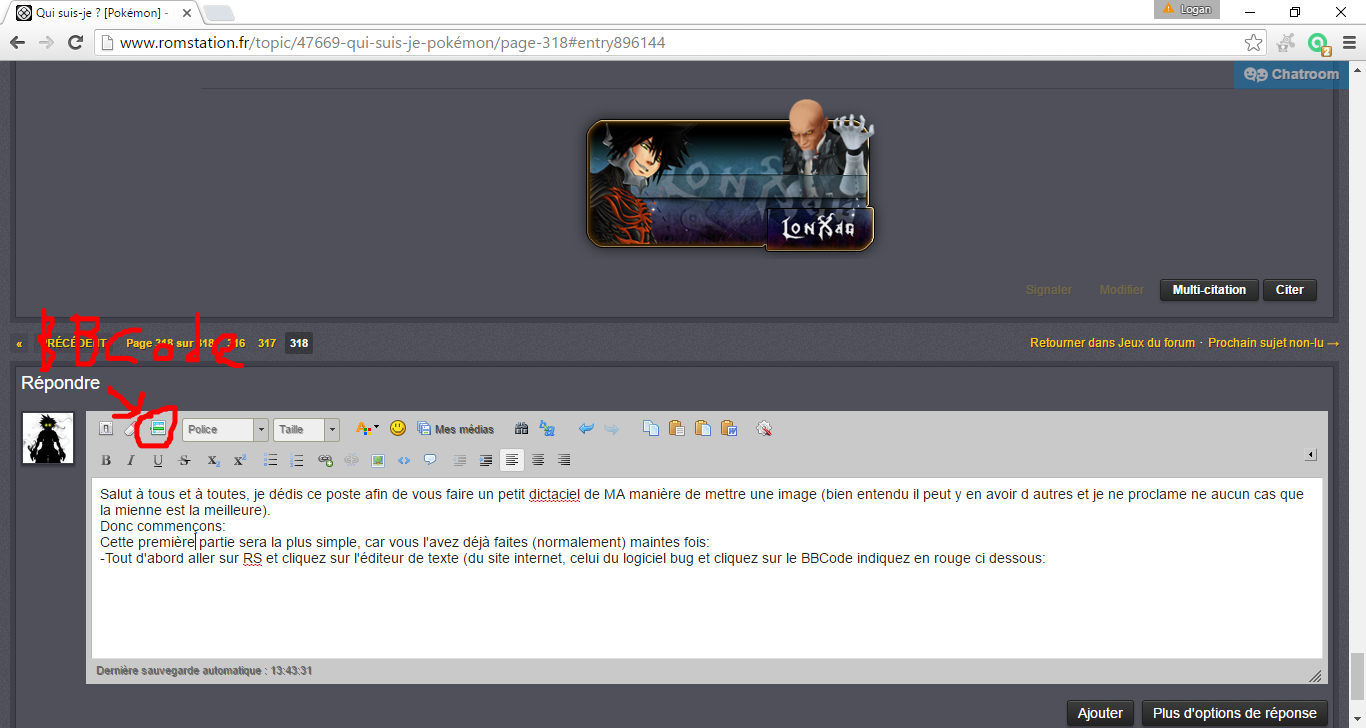The image size is (1366, 728).
Task: Click the Increase indent icon
Action: (x=486, y=460)
